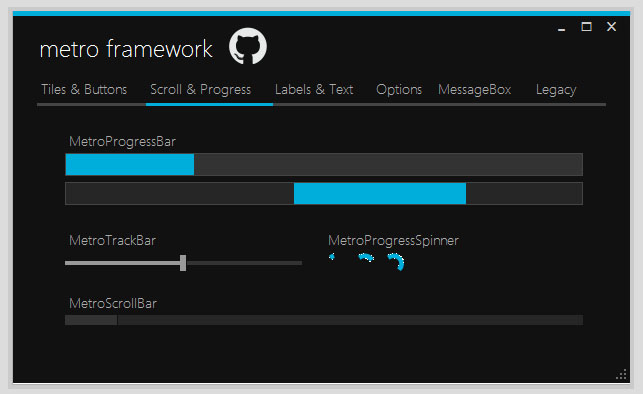Click the first MetroProgressBar with left fill
The width and height of the screenshot is (643, 394).
coord(324,164)
